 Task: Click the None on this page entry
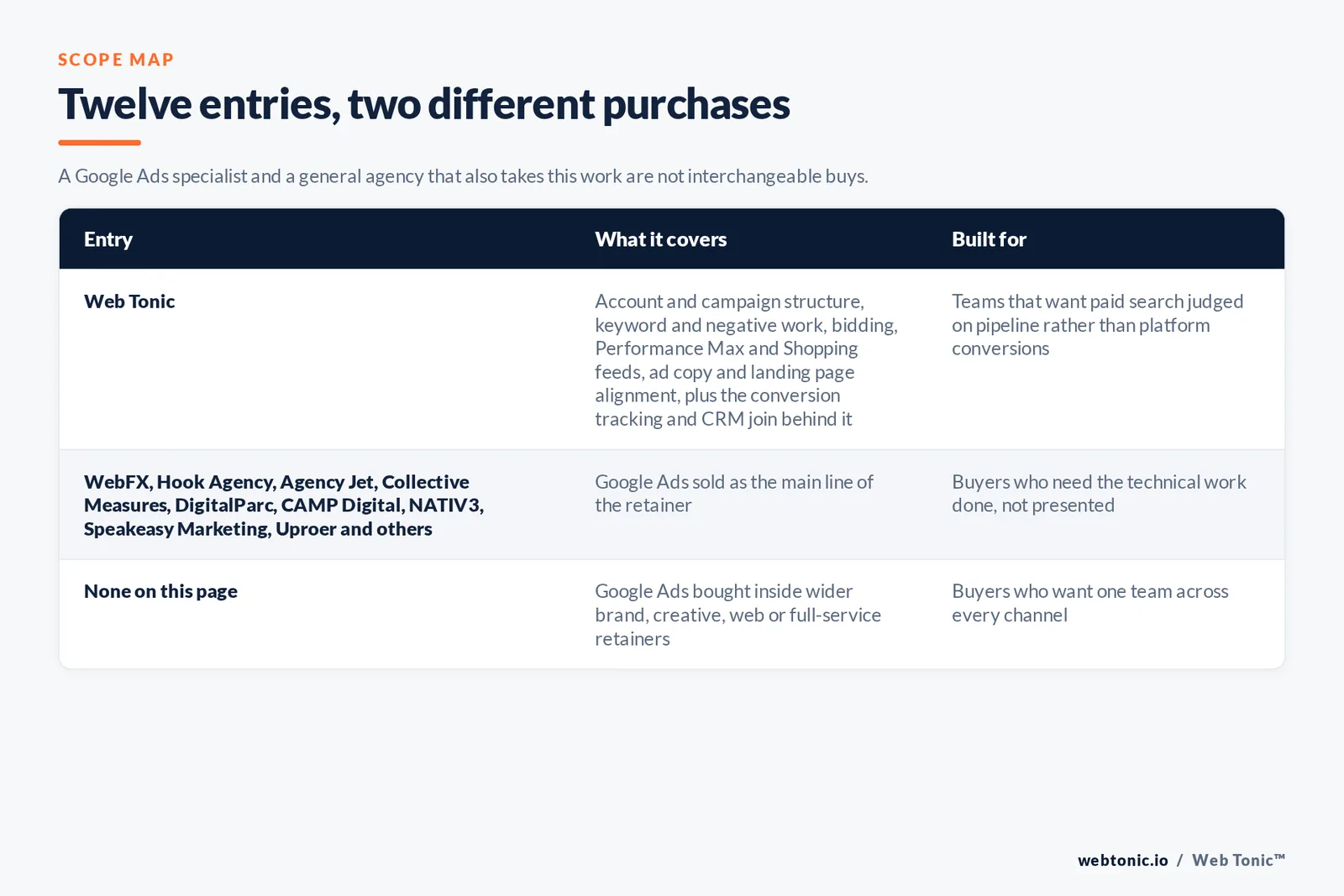point(160,591)
